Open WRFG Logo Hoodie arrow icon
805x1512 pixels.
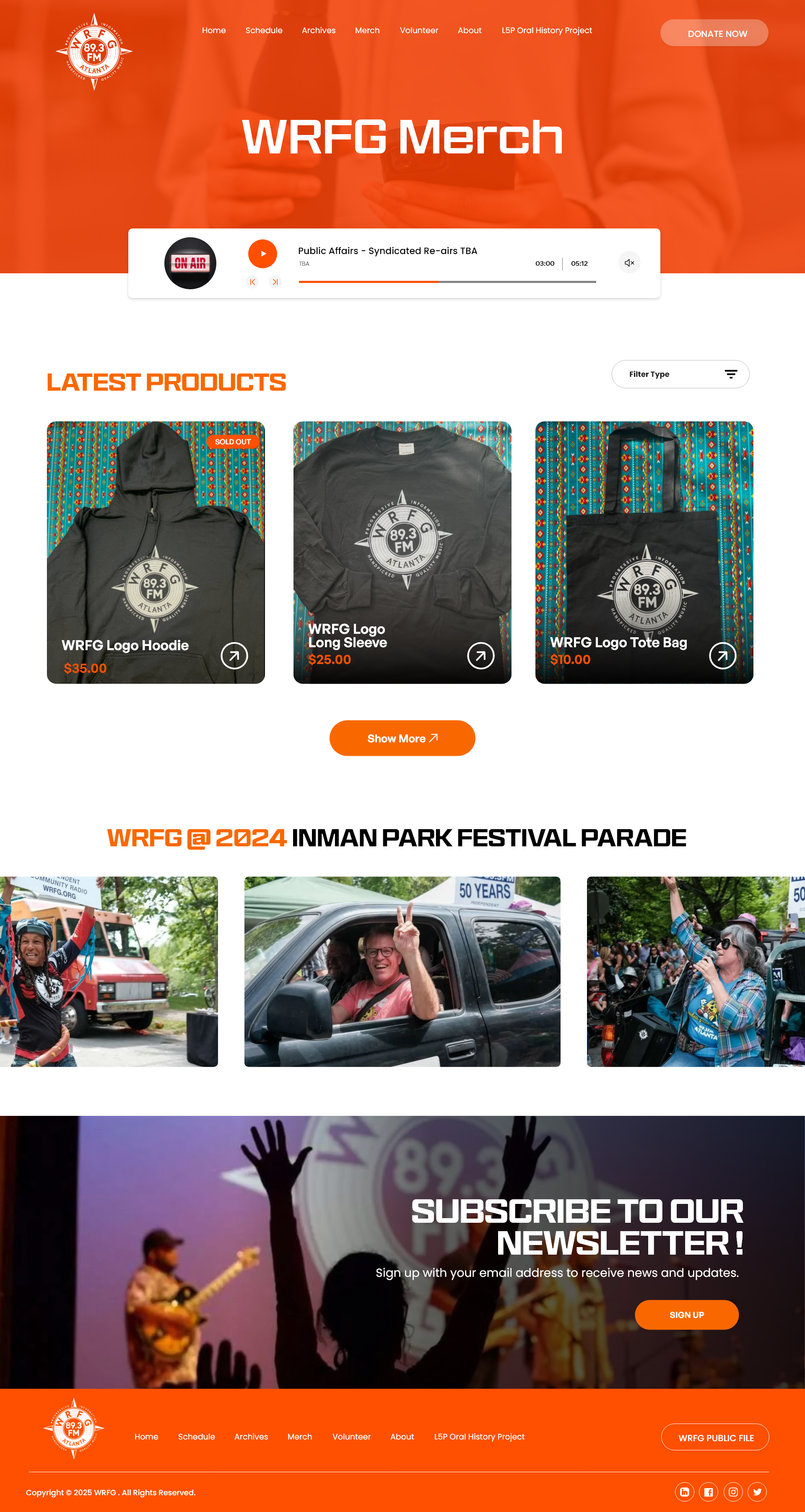(234, 656)
